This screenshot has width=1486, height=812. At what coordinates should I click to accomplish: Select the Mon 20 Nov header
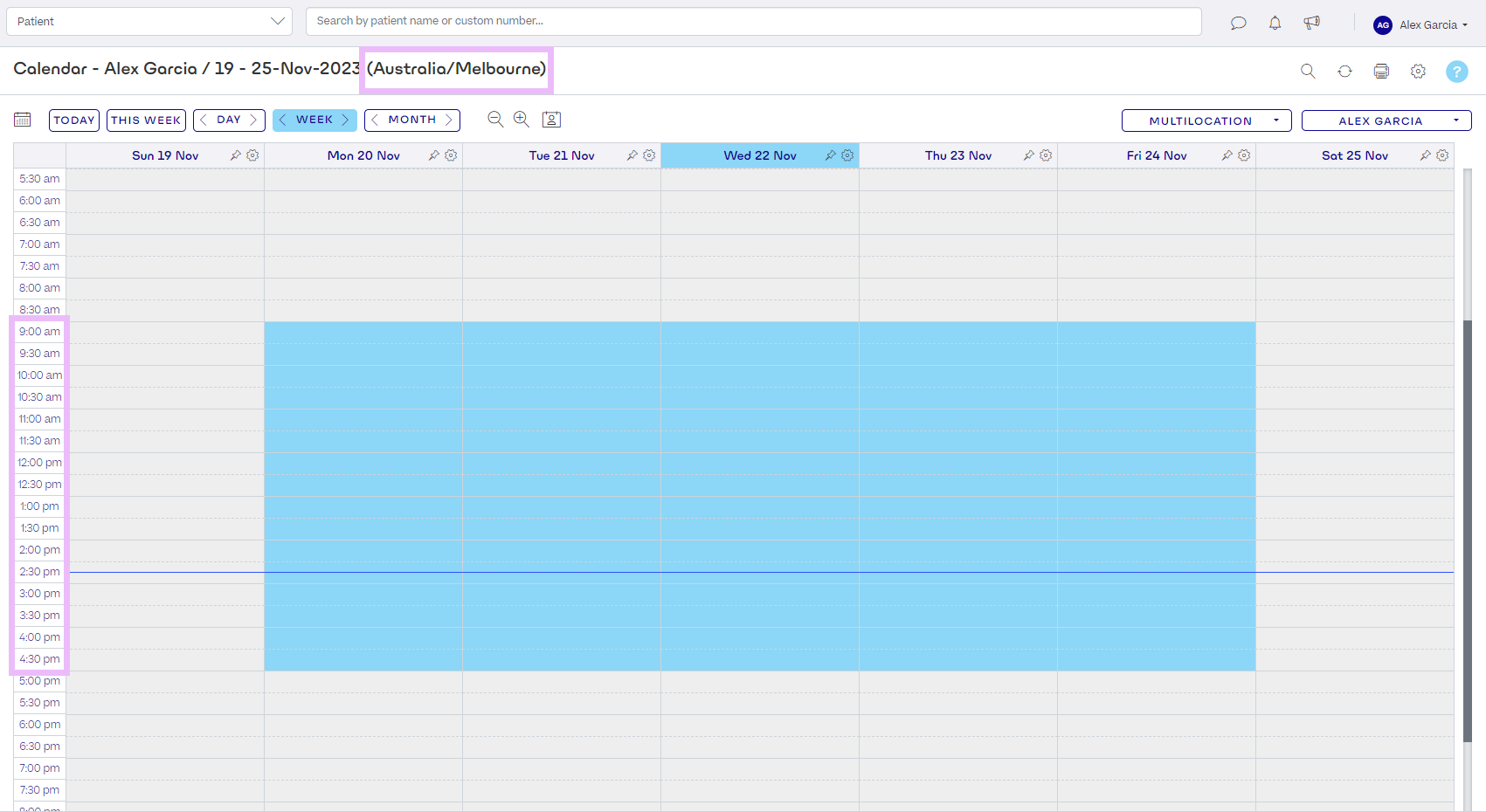click(363, 155)
